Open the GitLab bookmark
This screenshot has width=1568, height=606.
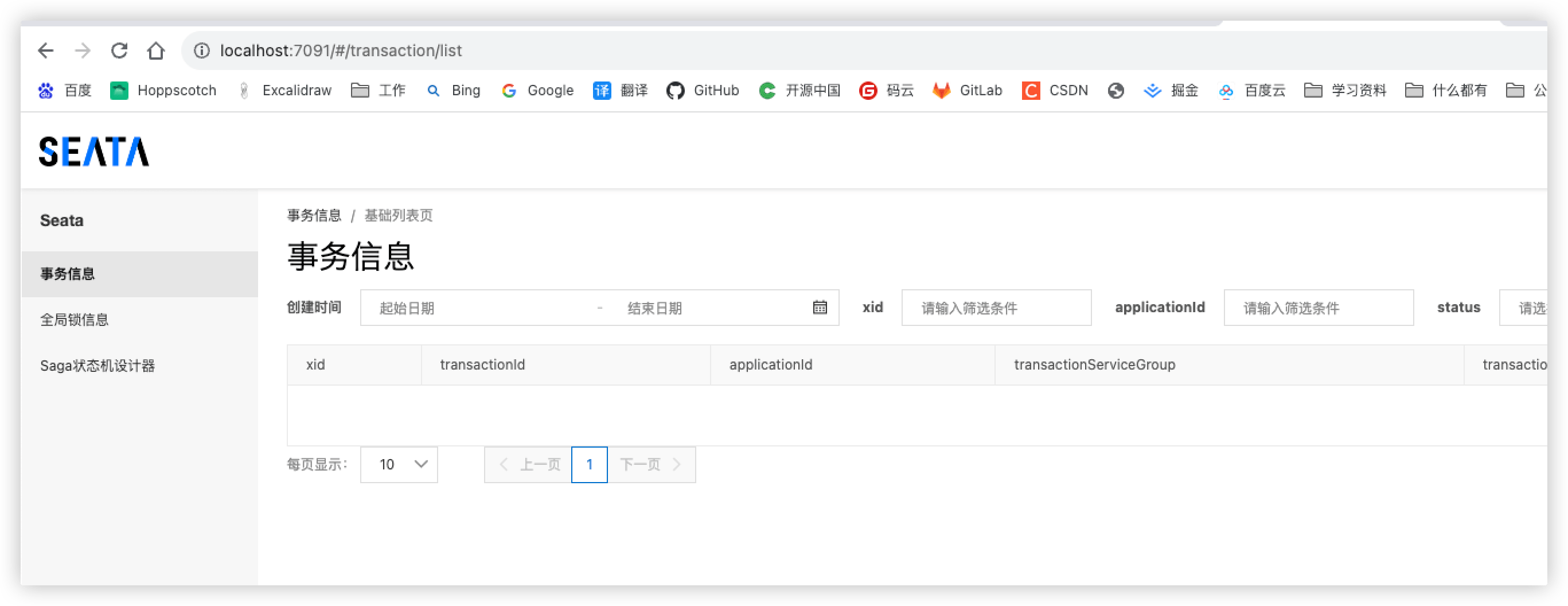pyautogui.click(x=968, y=91)
